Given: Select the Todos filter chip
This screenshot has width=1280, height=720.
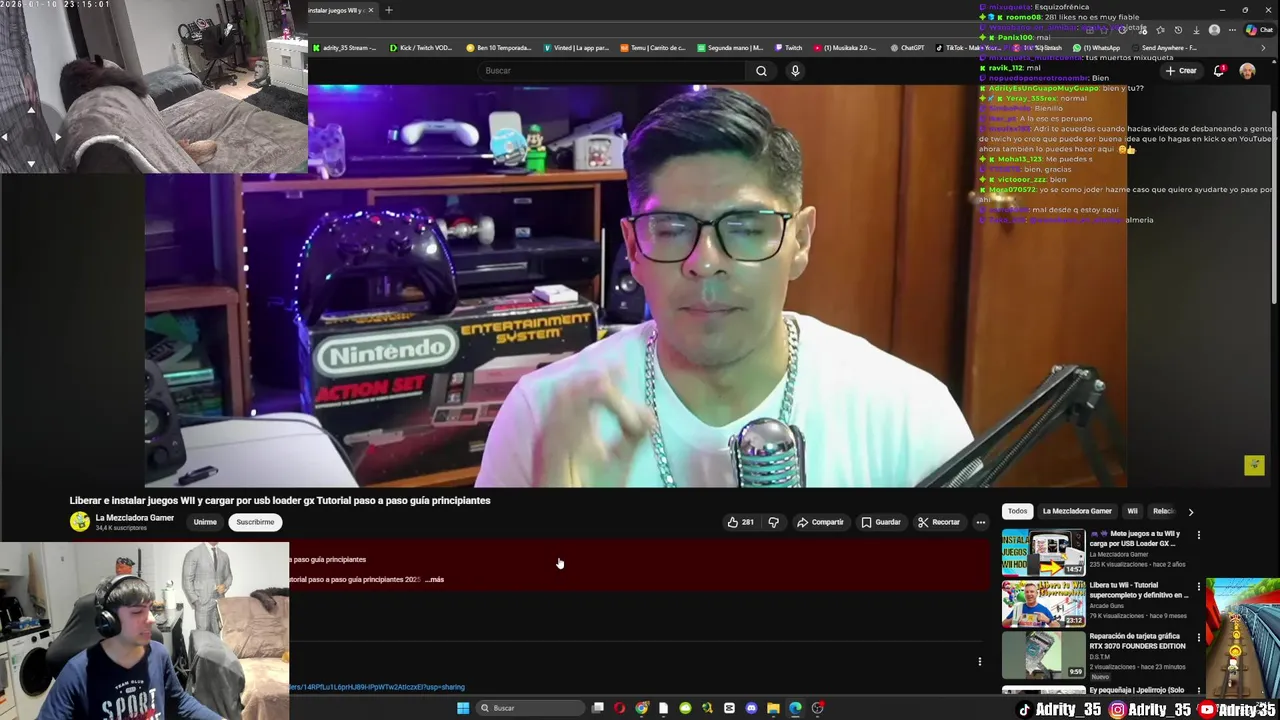Looking at the screenshot, I should click(x=1017, y=511).
